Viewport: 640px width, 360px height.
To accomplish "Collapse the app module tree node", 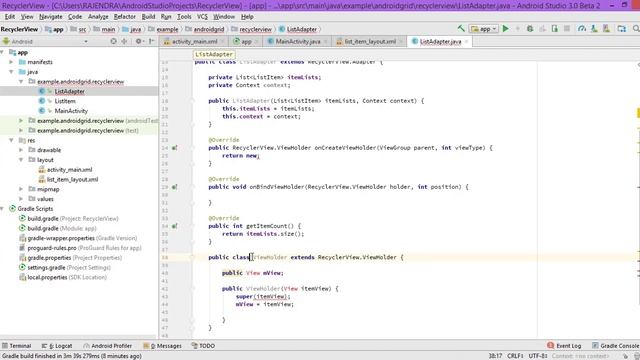I will click(2, 52).
